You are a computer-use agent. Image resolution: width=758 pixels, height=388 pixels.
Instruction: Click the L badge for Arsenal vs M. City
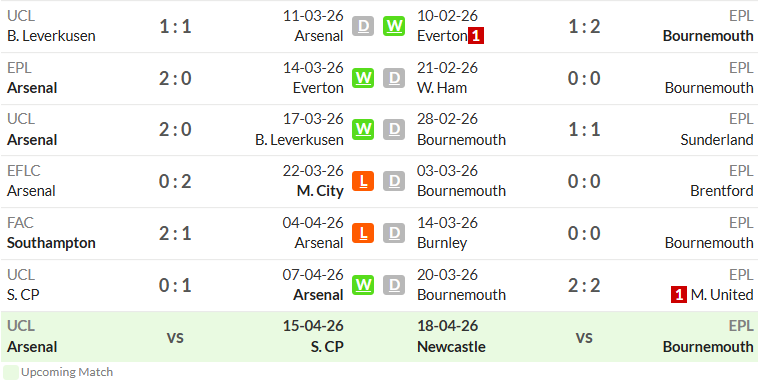point(363,181)
